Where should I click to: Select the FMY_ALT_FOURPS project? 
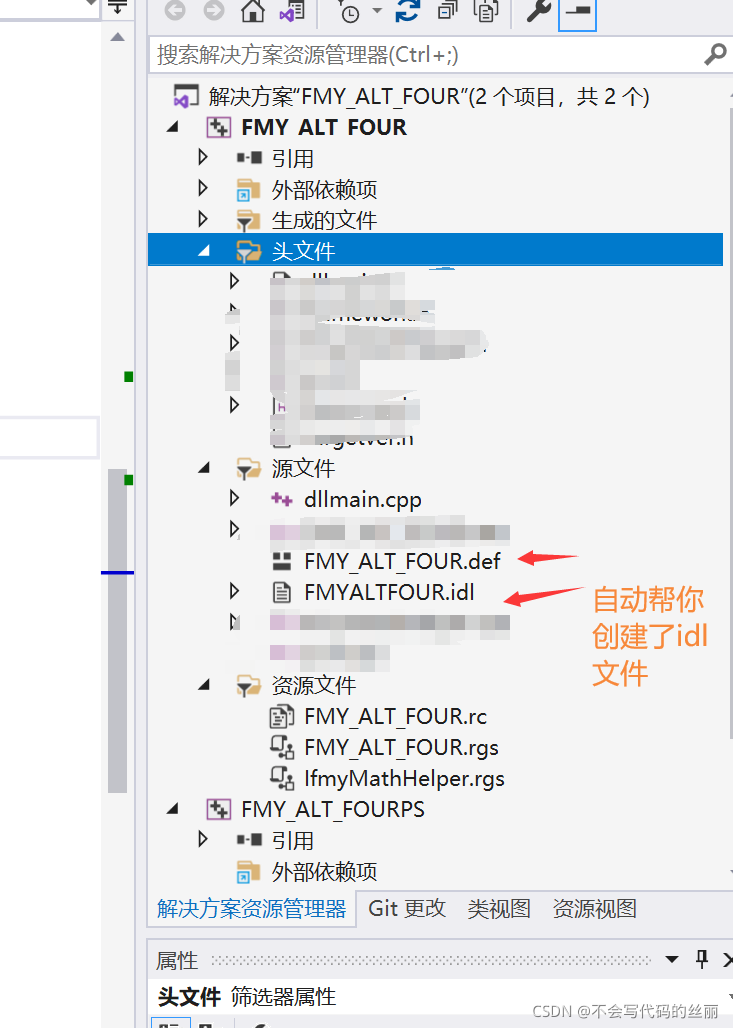[333, 810]
